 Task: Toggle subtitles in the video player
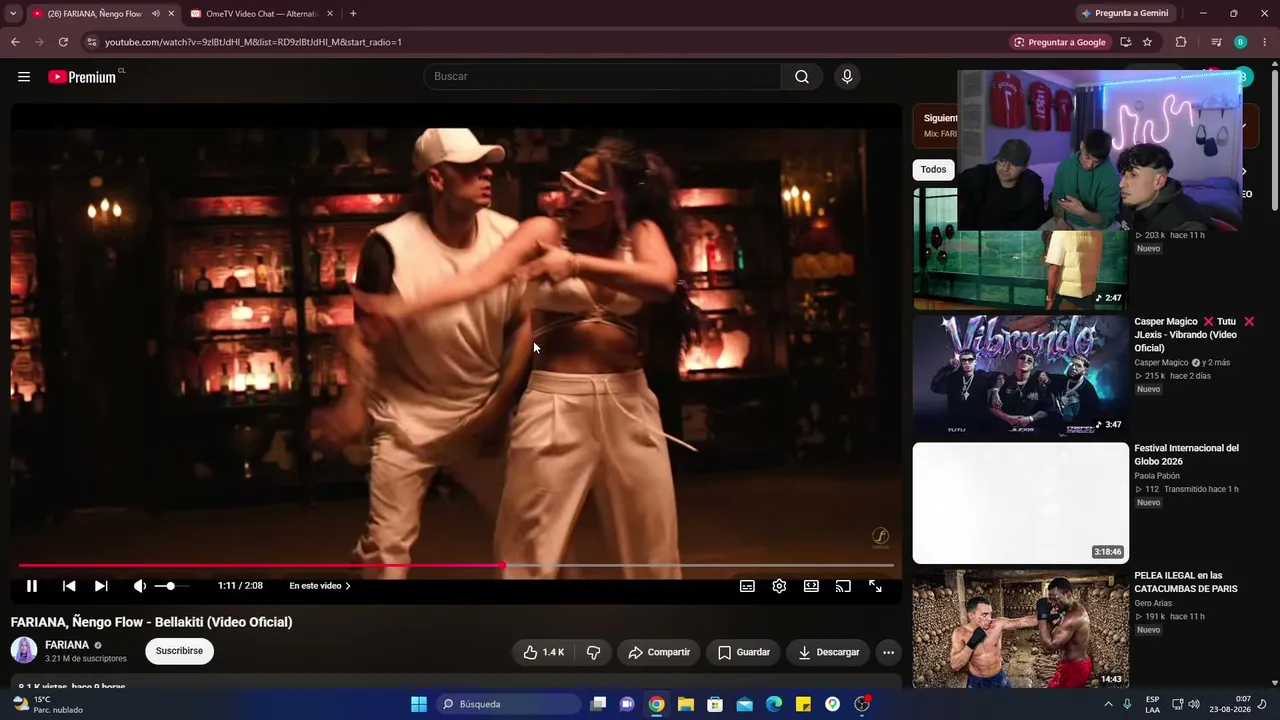[747, 586]
